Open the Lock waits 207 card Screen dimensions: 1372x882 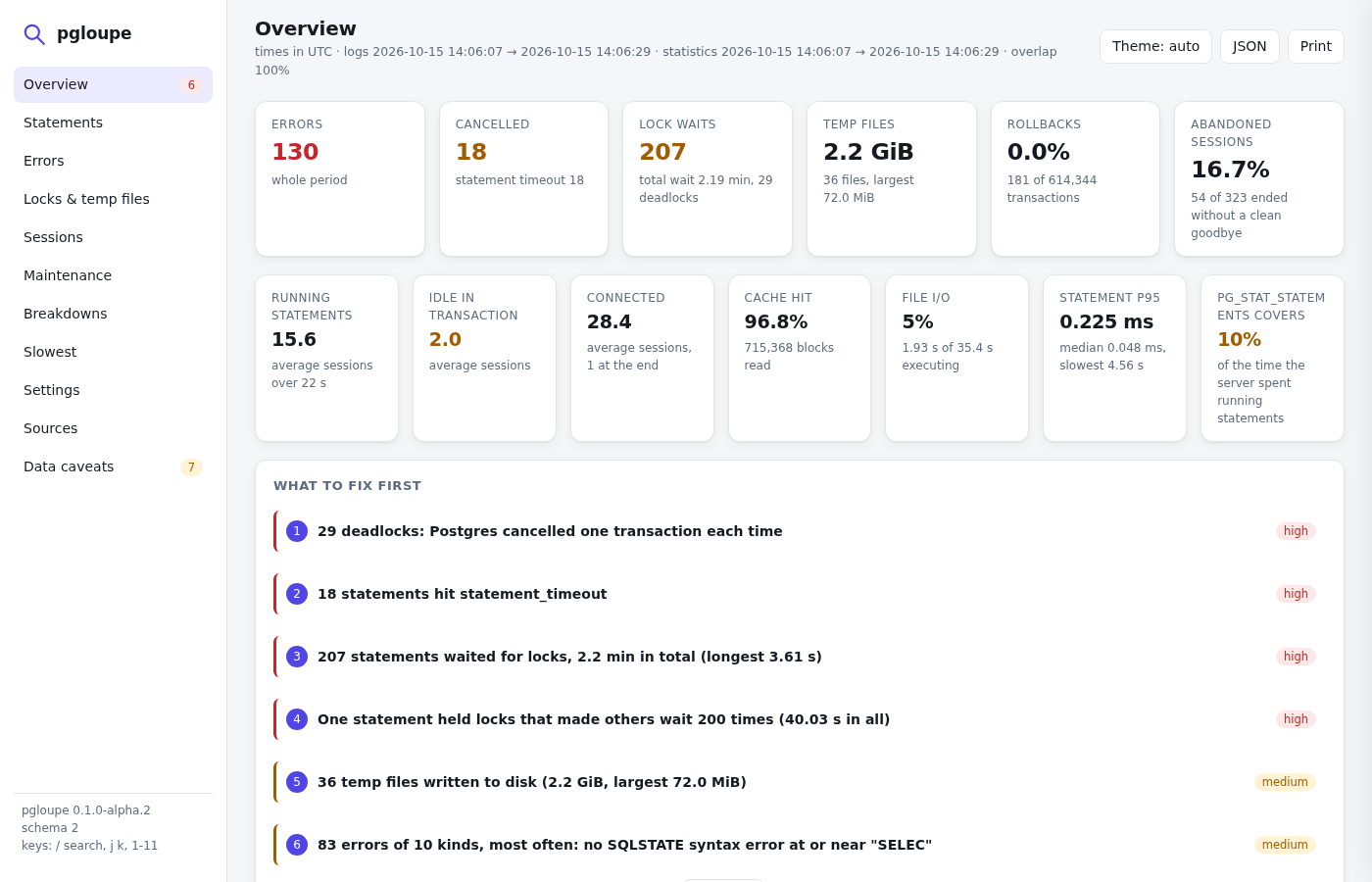pyautogui.click(x=708, y=179)
